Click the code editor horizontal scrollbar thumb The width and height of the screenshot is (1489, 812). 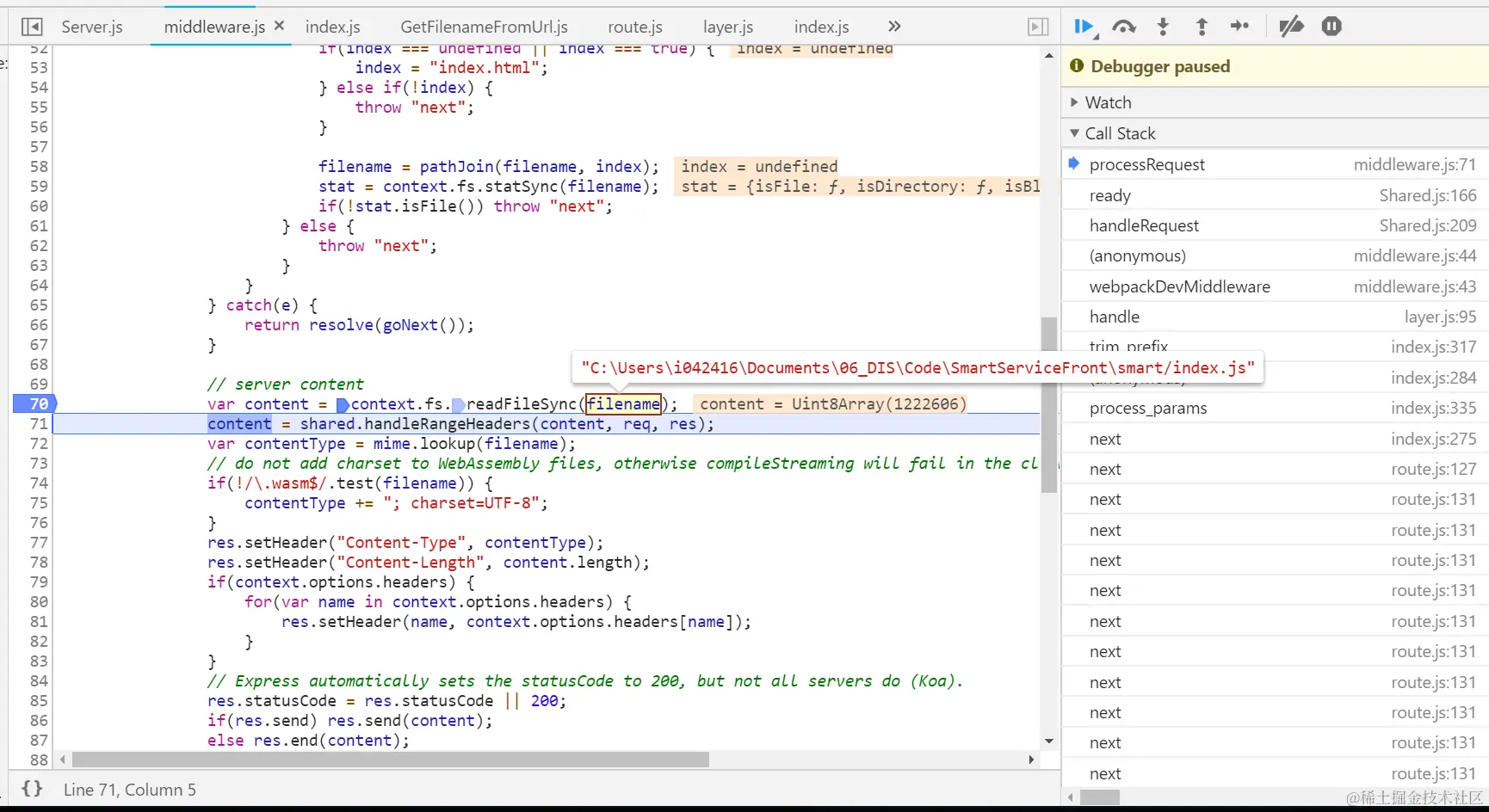[x=391, y=760]
